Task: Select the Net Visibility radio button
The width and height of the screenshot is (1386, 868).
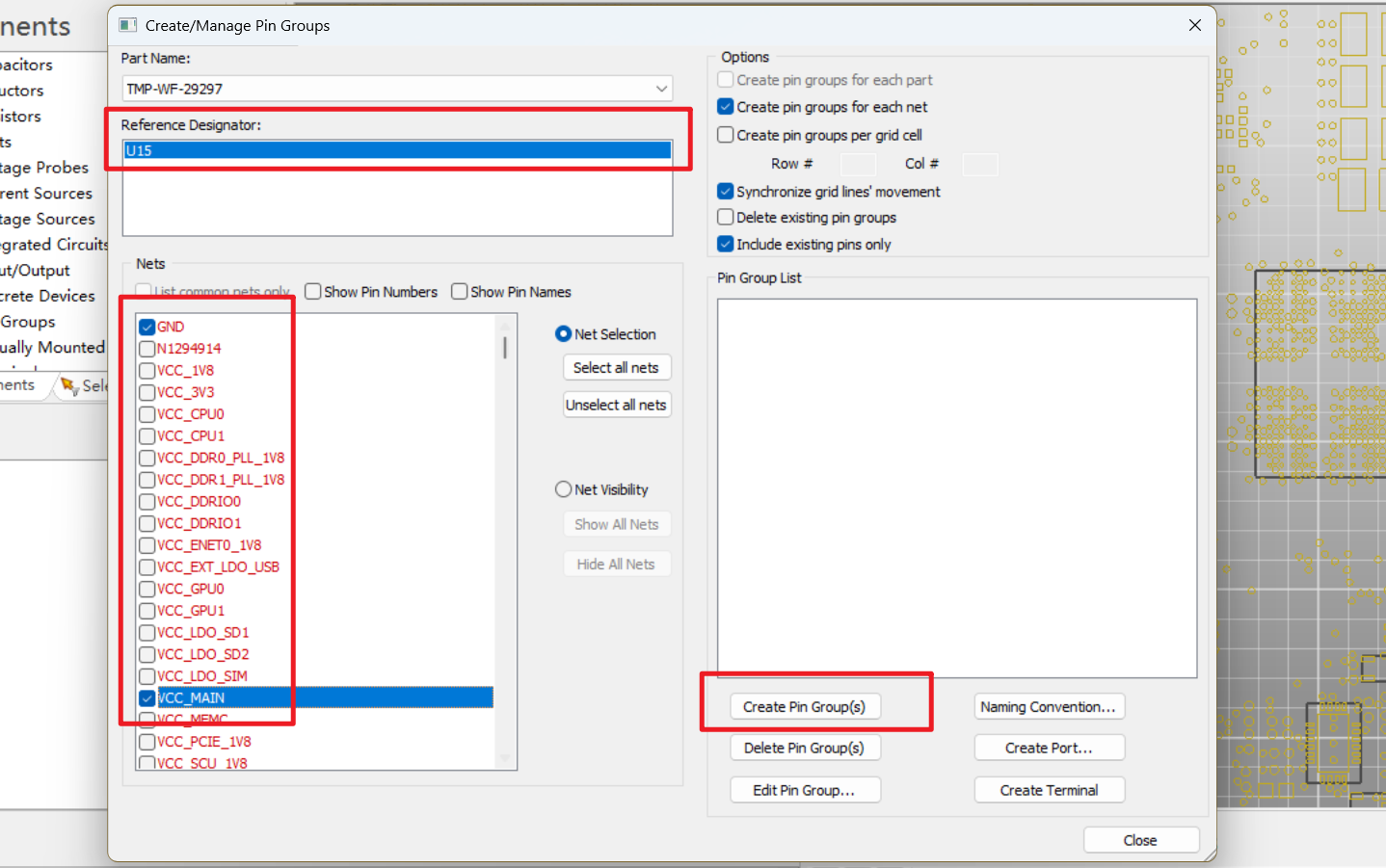Action: 564,489
